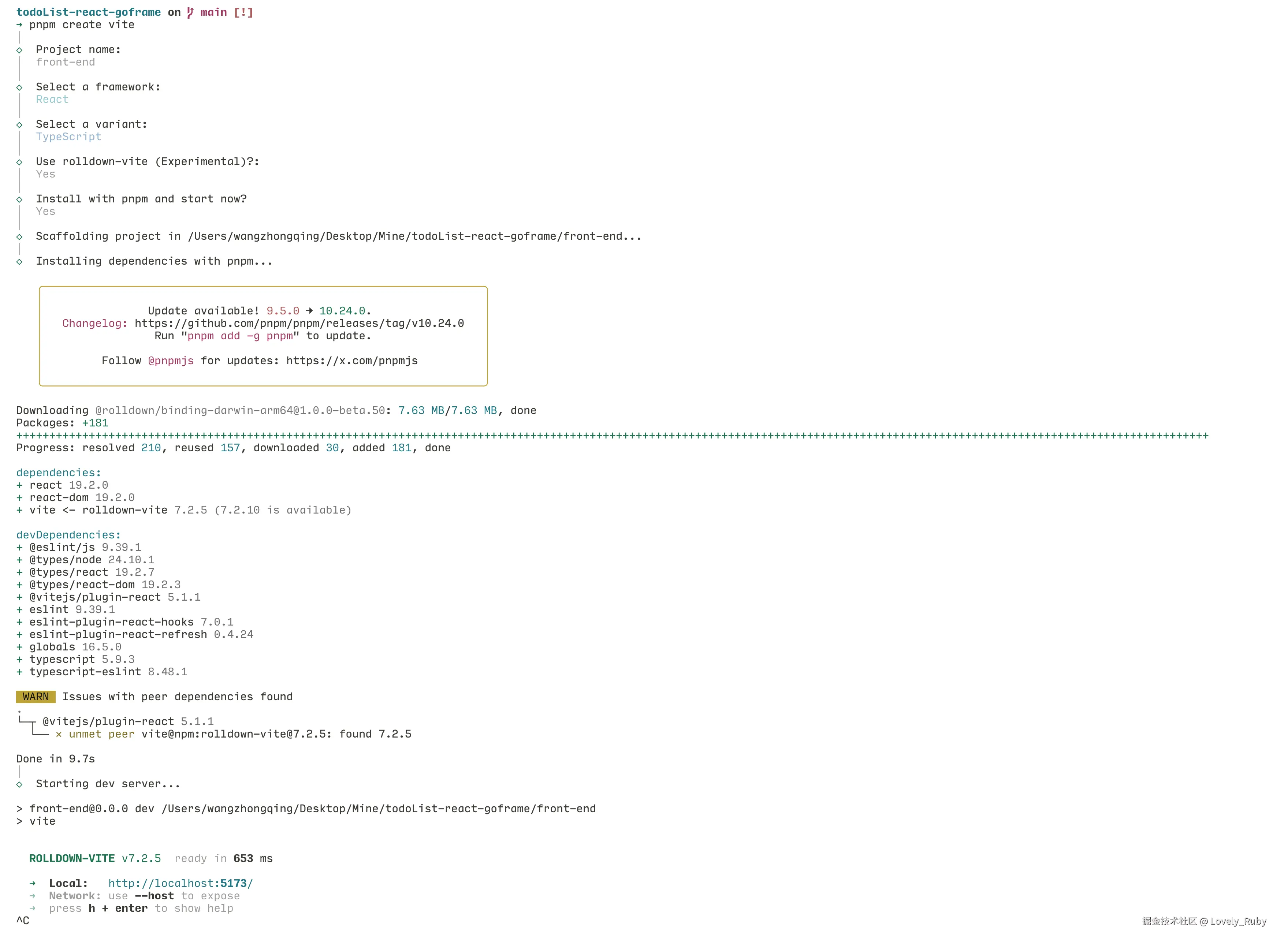Click the arrow between 9.5.0 and 10.24.0
The width and height of the screenshot is (1288, 948).
[x=309, y=310]
